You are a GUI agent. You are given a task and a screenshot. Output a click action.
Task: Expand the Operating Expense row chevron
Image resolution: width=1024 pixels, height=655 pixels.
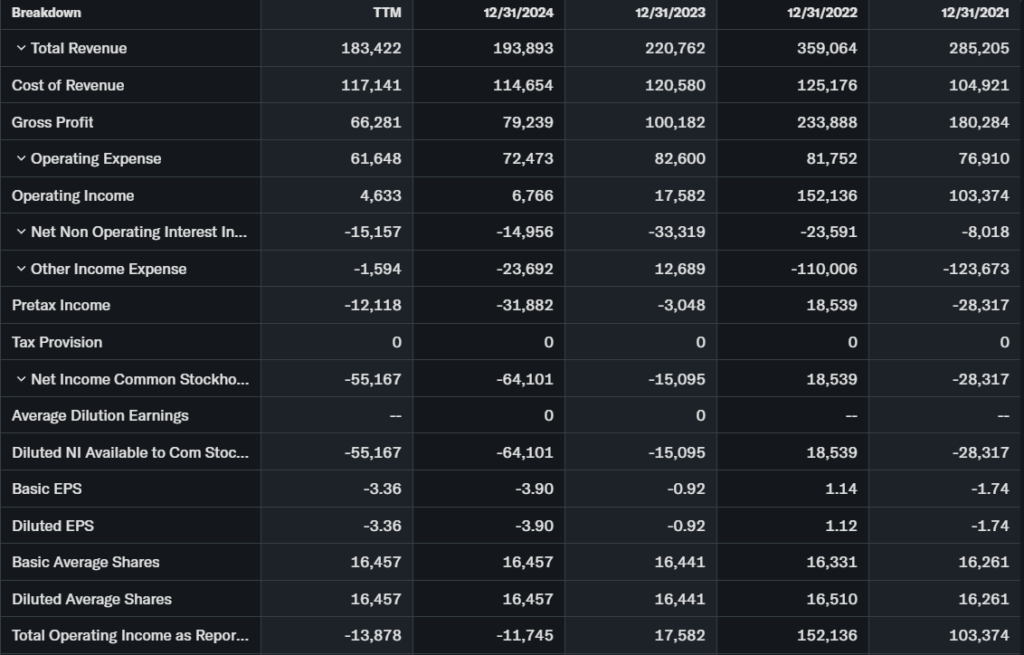[x=21, y=159]
